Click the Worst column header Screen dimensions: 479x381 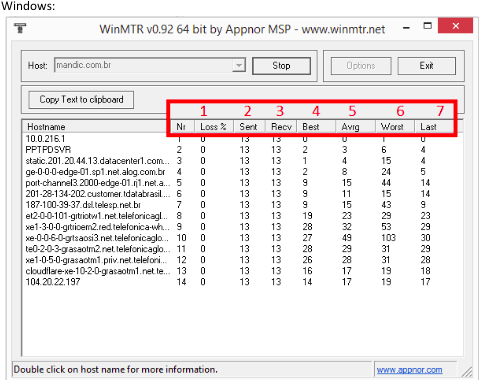tap(395, 127)
